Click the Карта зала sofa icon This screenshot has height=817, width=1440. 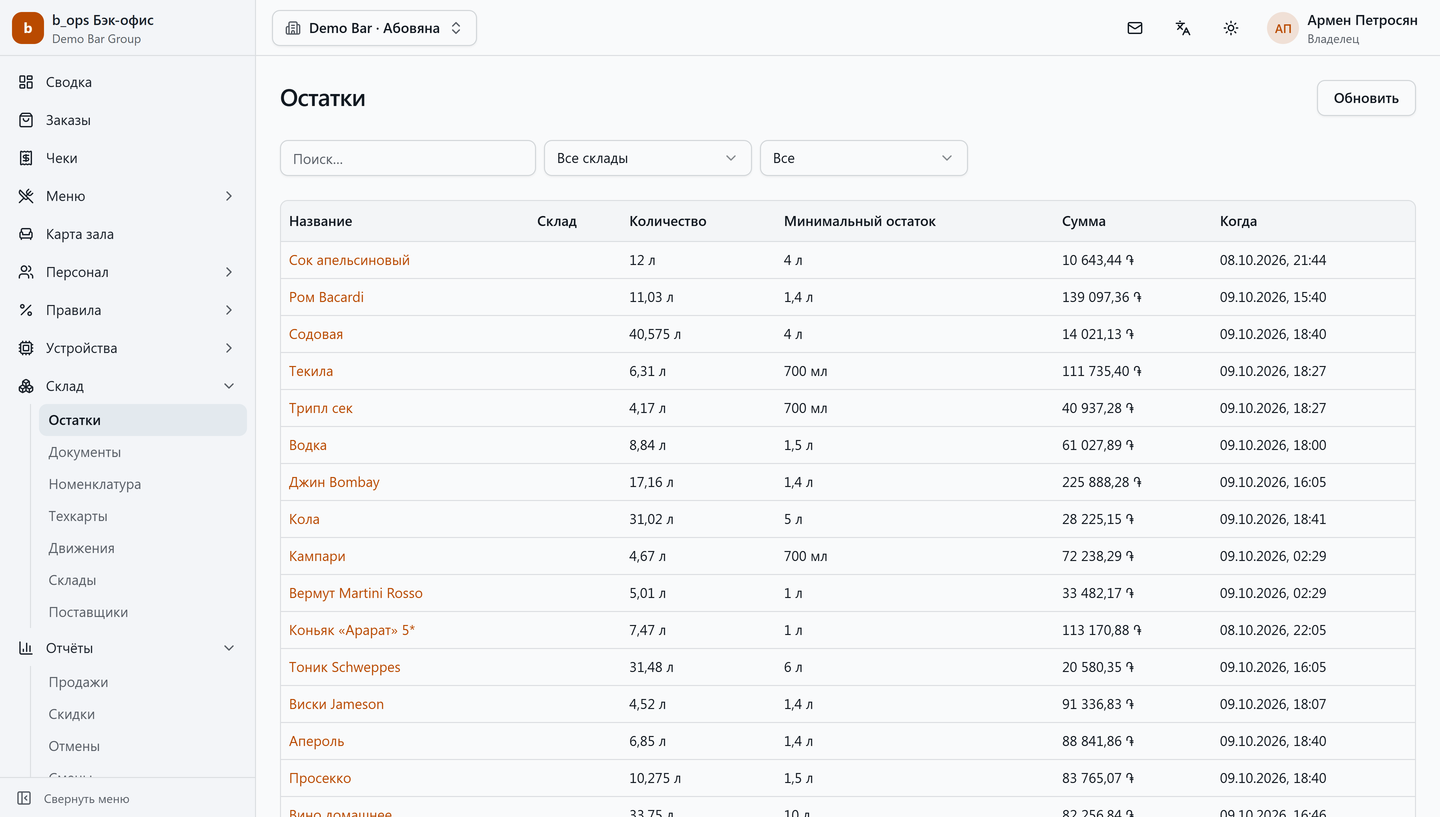coord(26,234)
